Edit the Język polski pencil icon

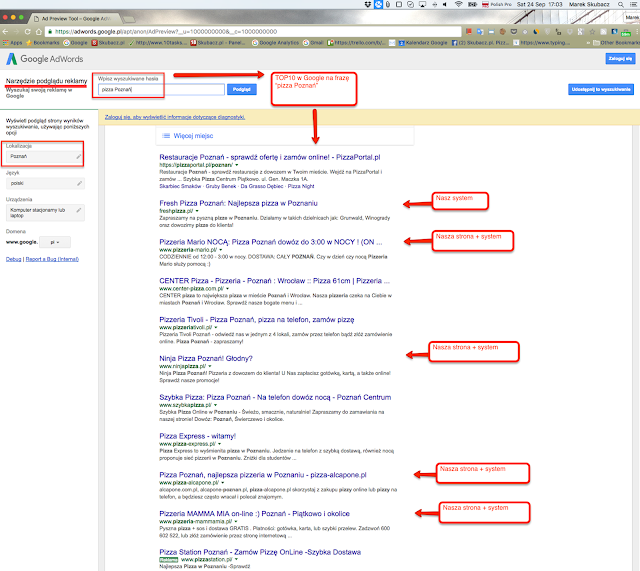[80, 183]
